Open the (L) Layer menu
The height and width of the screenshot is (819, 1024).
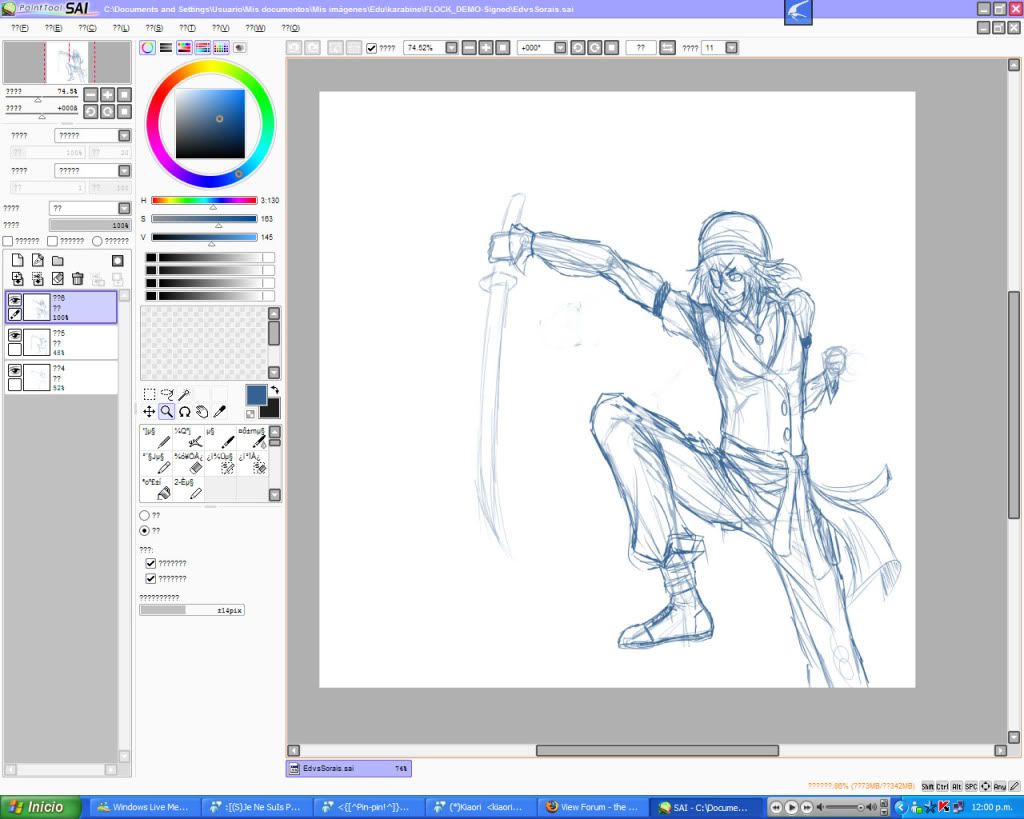pos(121,28)
